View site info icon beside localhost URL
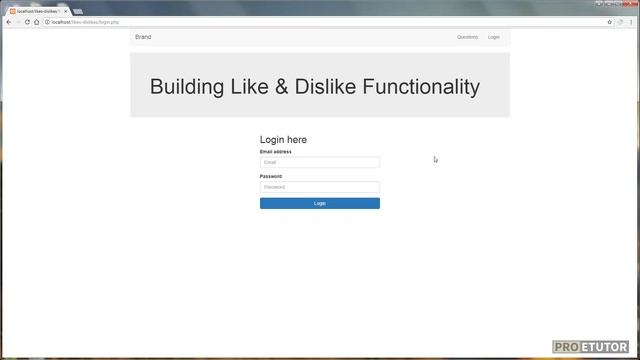The image size is (640, 360). (x=47, y=22)
